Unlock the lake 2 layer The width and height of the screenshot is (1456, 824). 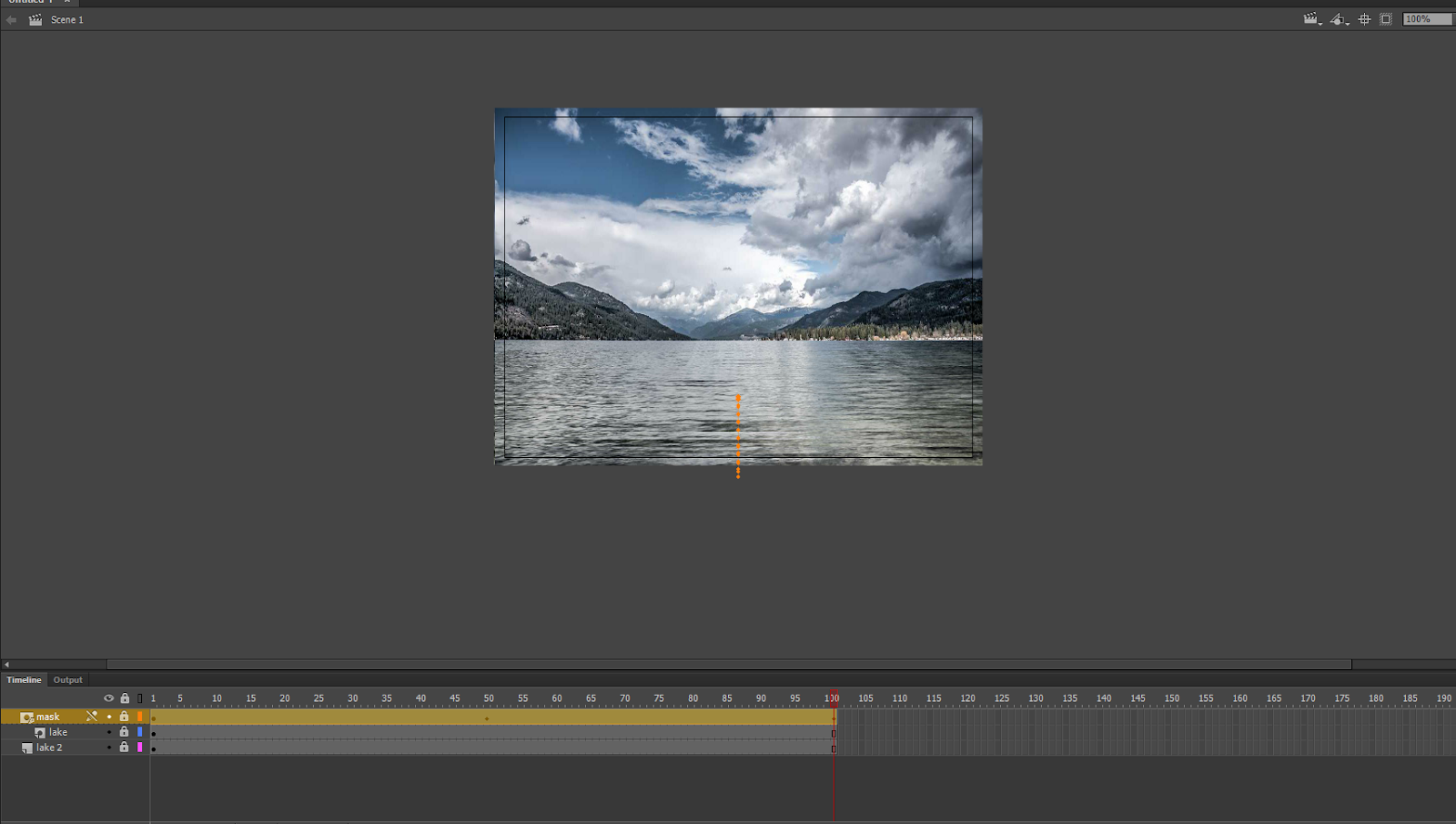point(125,748)
